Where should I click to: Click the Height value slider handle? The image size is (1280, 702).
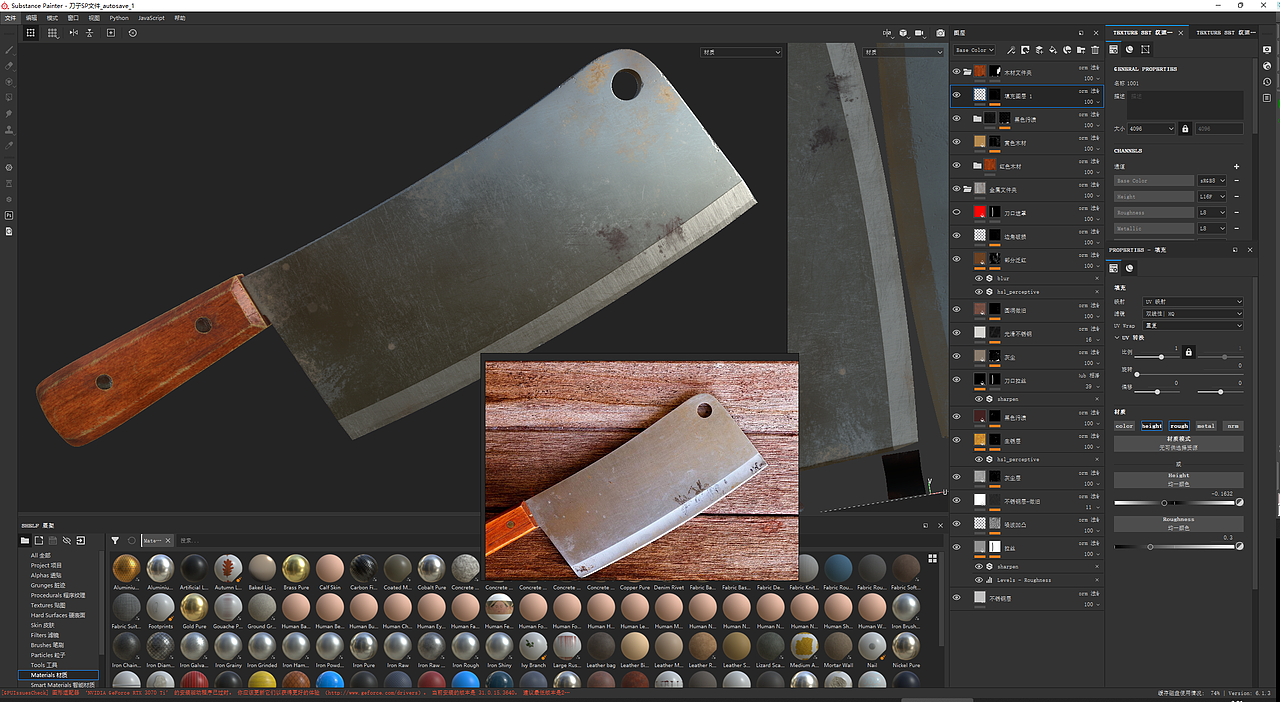[x=1163, y=503]
